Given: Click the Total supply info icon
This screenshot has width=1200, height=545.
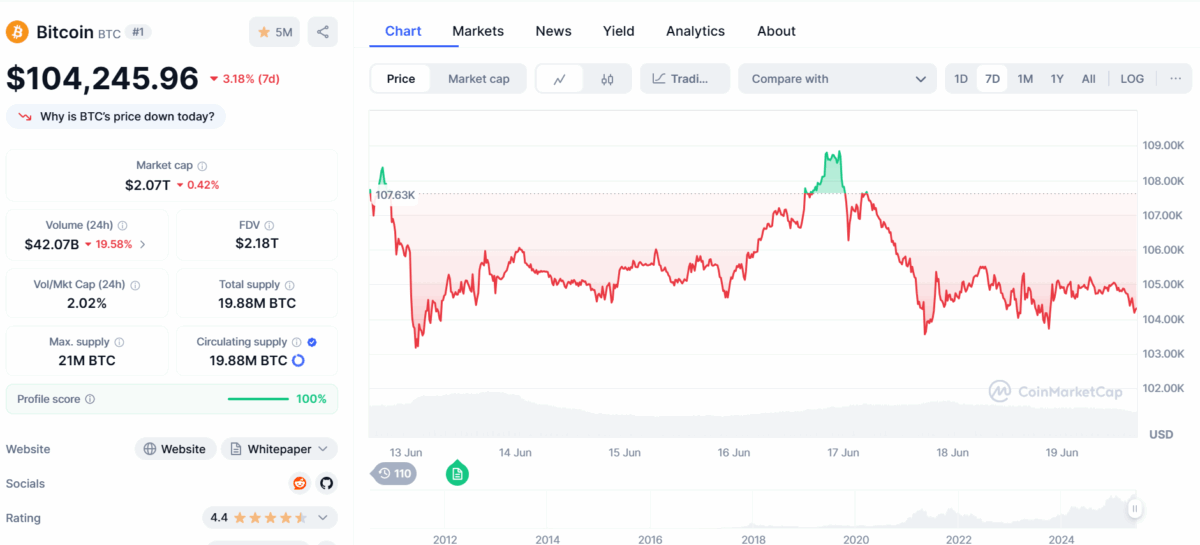Looking at the screenshot, I should coord(289,285).
